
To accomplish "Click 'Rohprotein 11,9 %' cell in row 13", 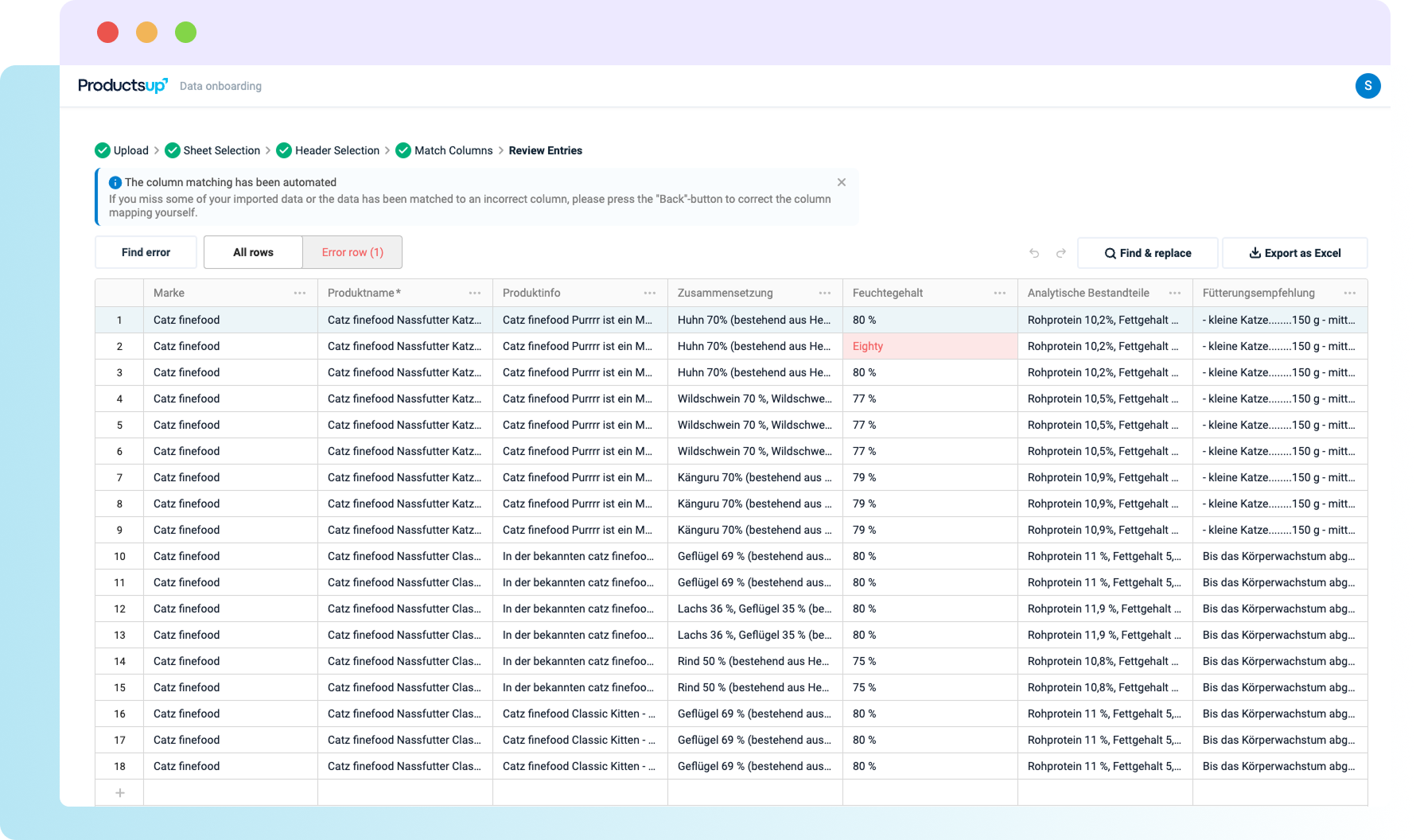I will click(x=1105, y=635).
